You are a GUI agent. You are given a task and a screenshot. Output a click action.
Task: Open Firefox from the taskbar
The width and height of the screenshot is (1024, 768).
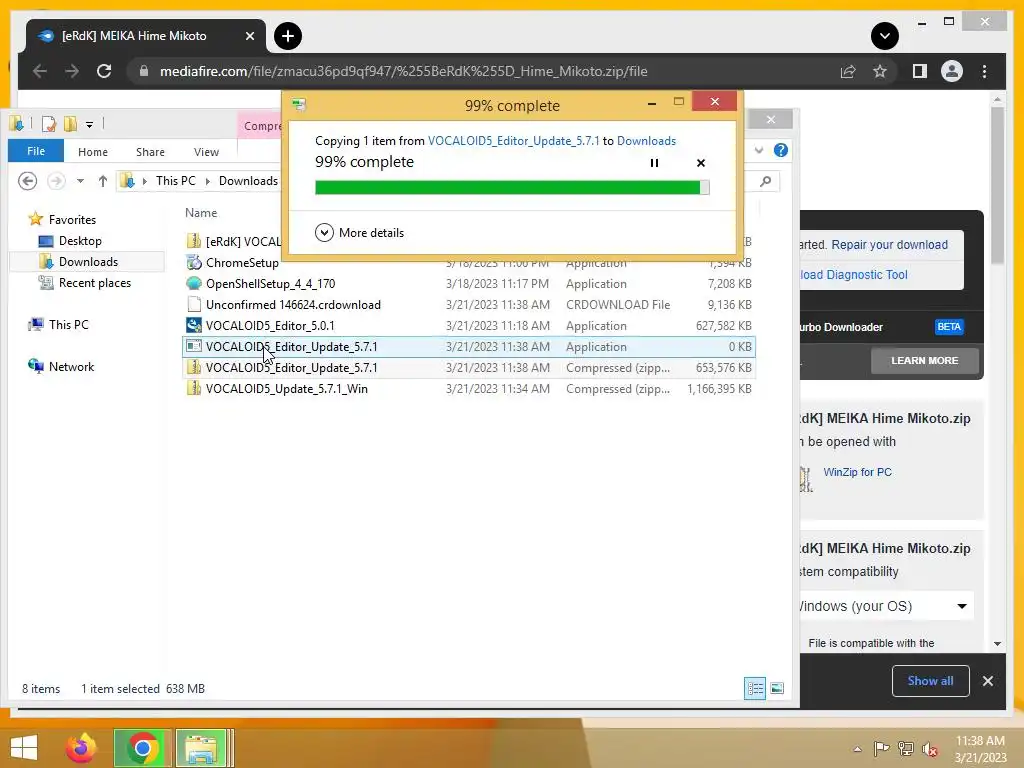click(80, 748)
